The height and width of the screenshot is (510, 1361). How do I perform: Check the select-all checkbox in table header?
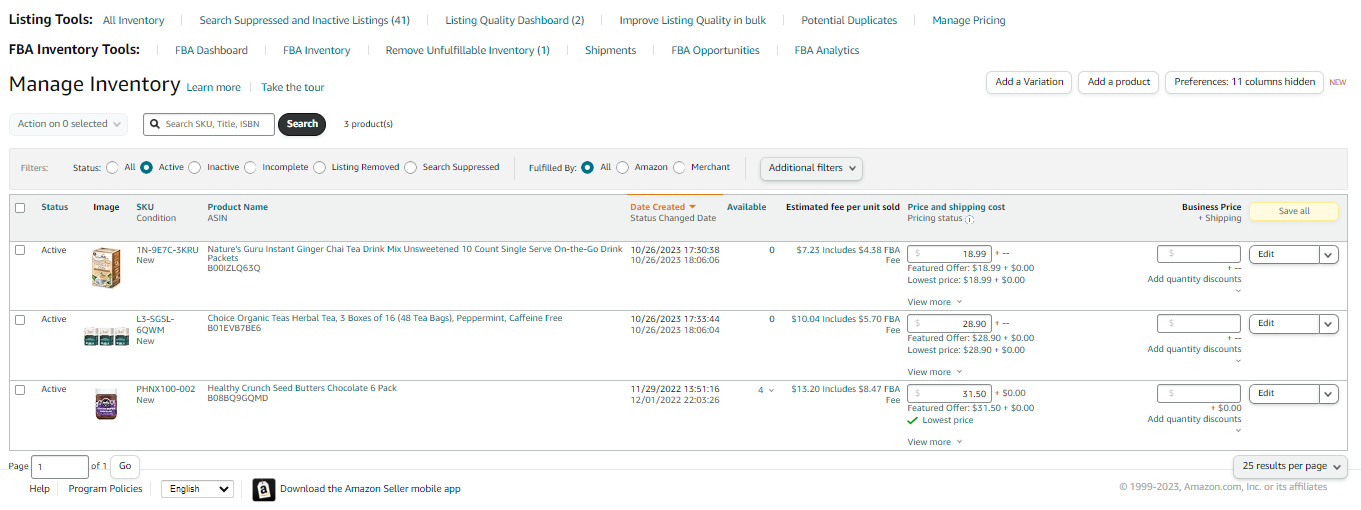tap(20, 208)
